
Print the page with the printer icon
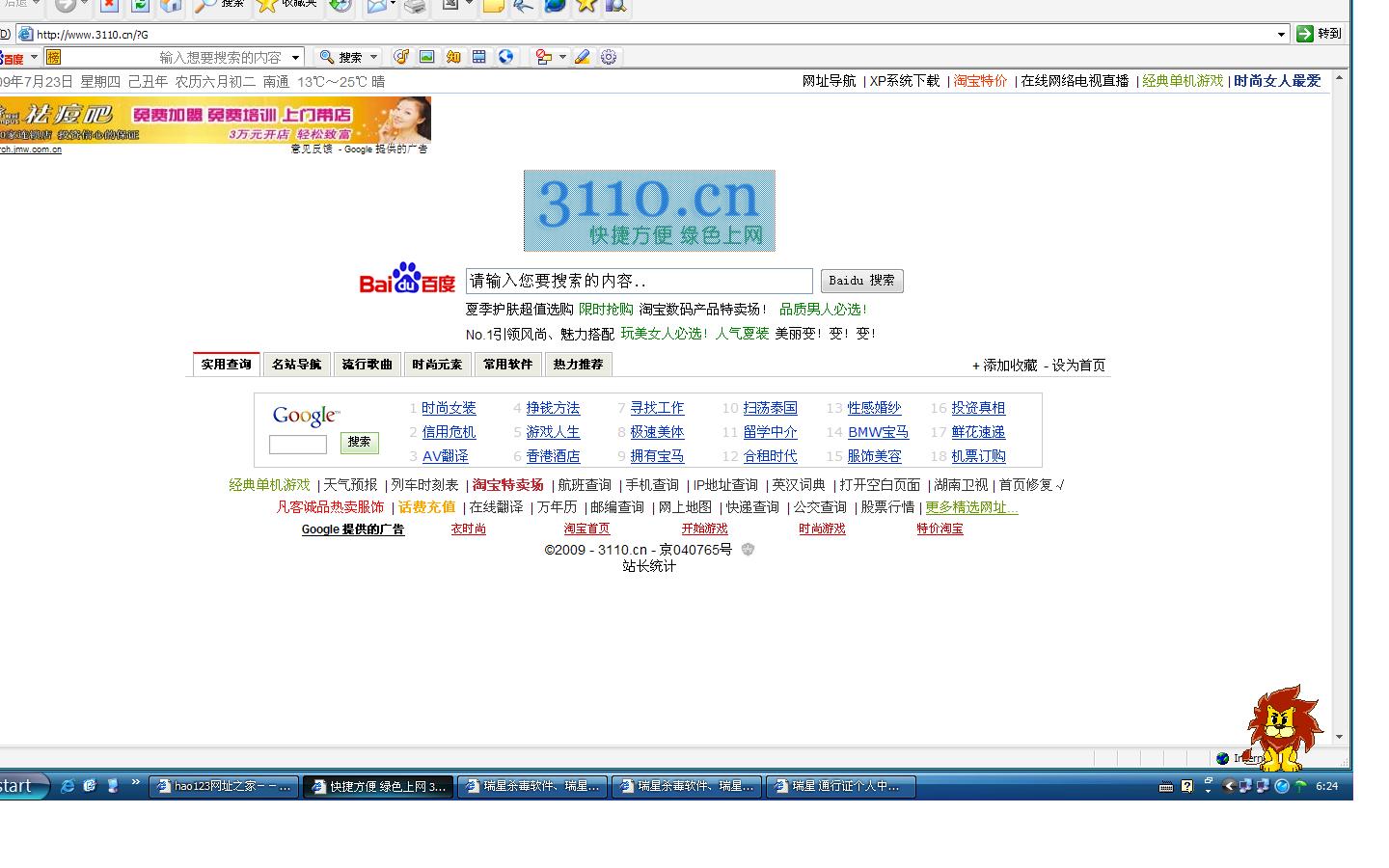(x=415, y=6)
